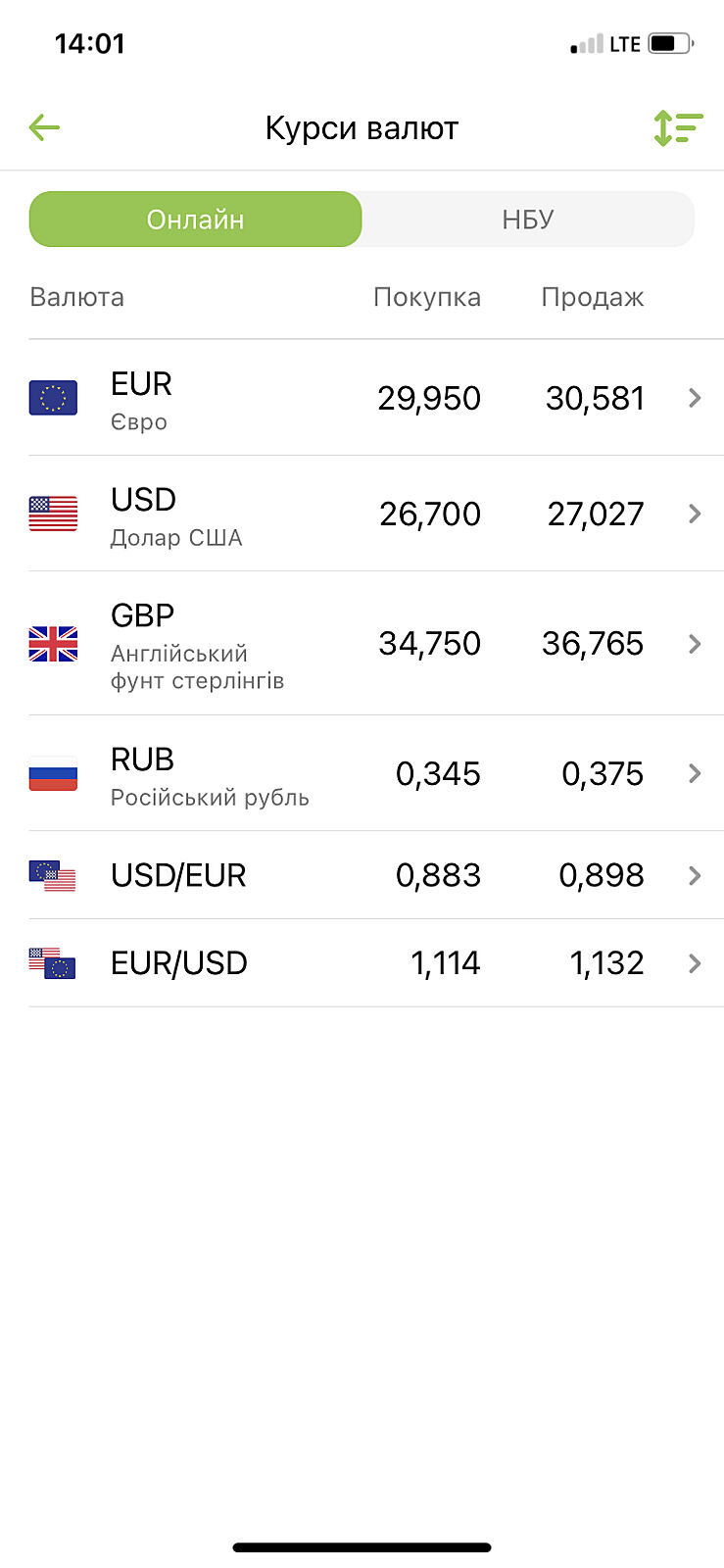724x1568 pixels.
Task: Select the Російський рубль currency label
Action: pos(210,798)
